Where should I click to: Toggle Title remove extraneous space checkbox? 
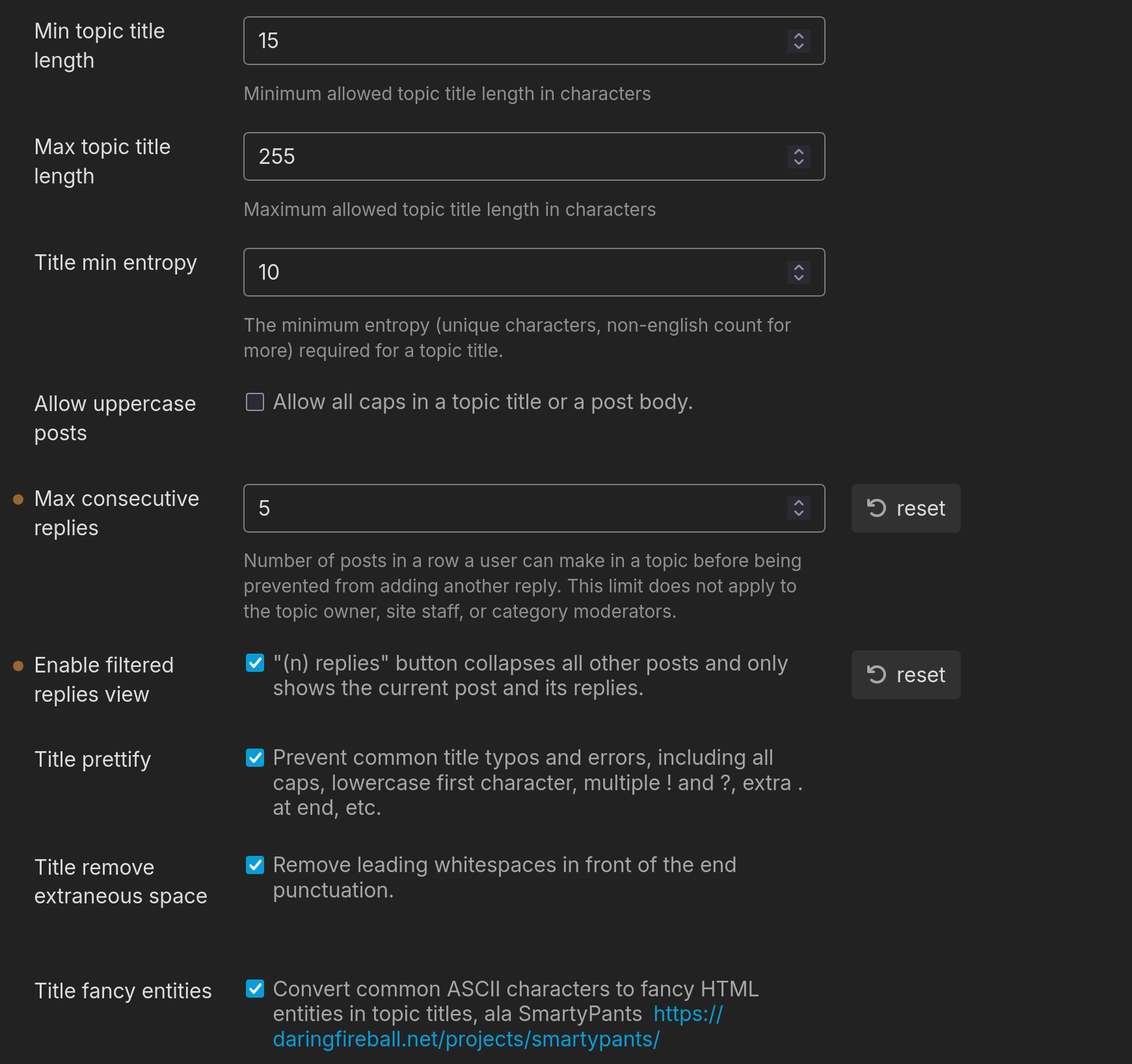255,866
